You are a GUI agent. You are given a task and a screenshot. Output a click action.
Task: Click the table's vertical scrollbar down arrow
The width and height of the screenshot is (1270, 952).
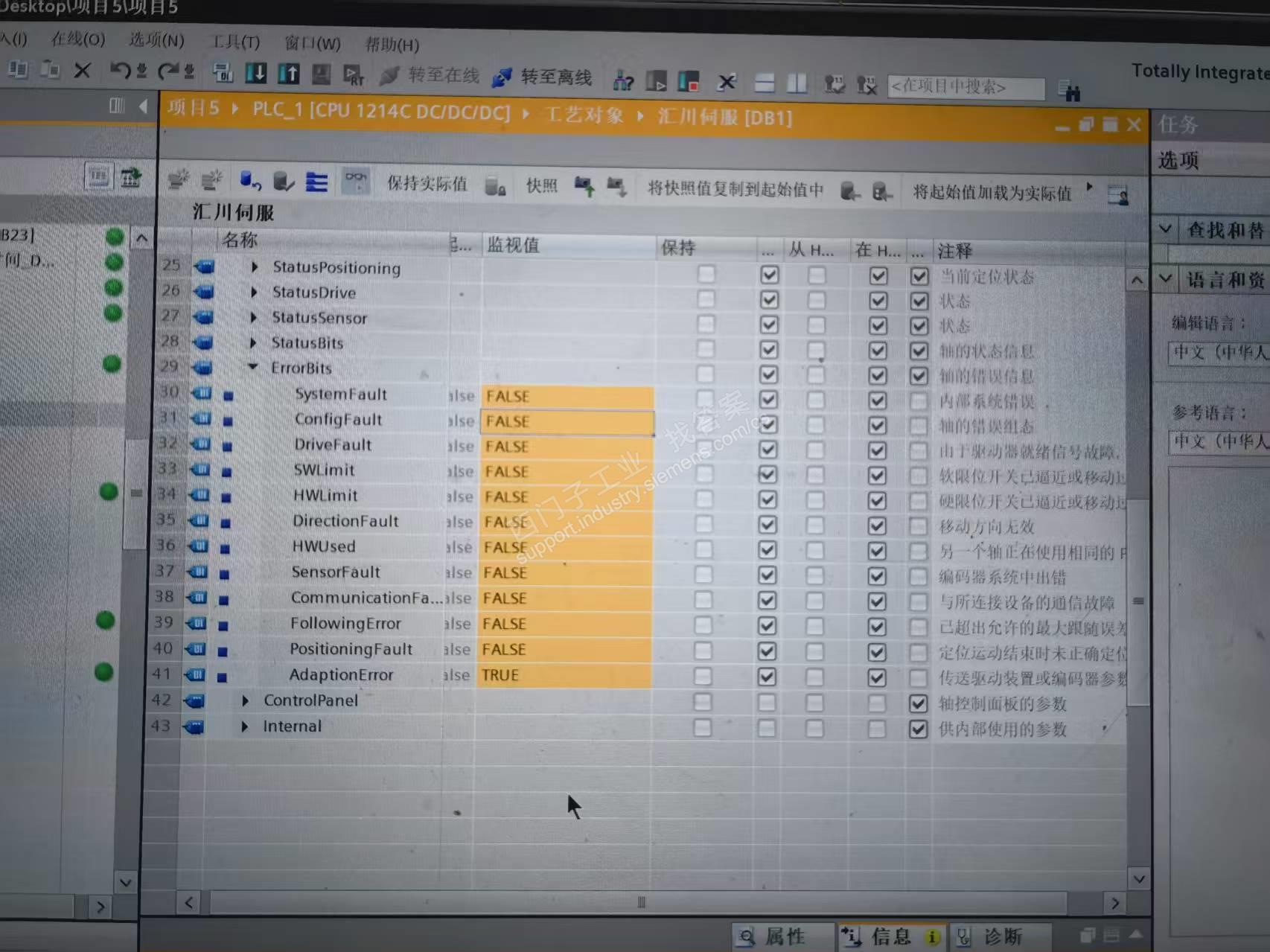point(1139,878)
